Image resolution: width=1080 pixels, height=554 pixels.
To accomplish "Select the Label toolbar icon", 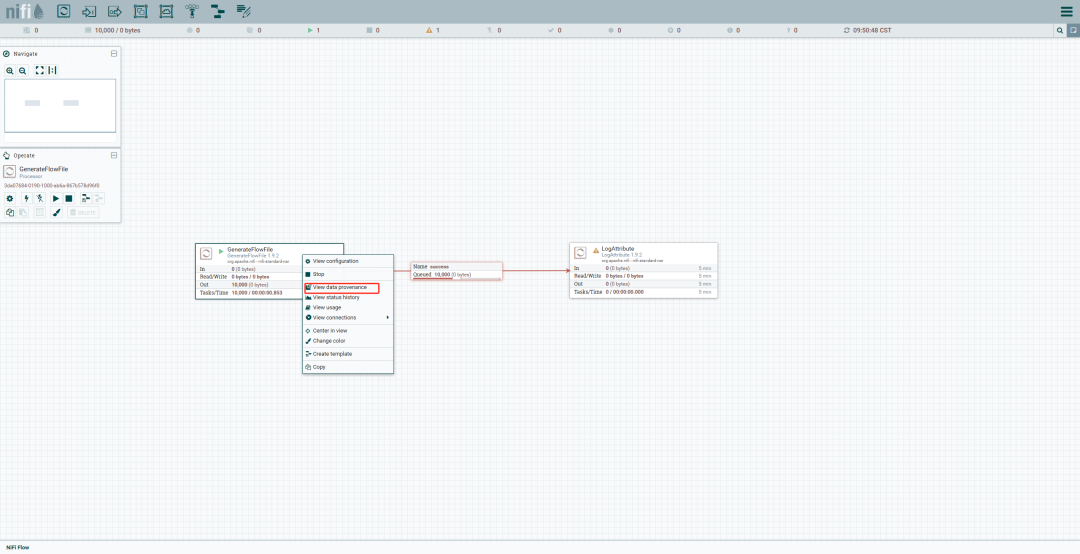I will coord(243,11).
